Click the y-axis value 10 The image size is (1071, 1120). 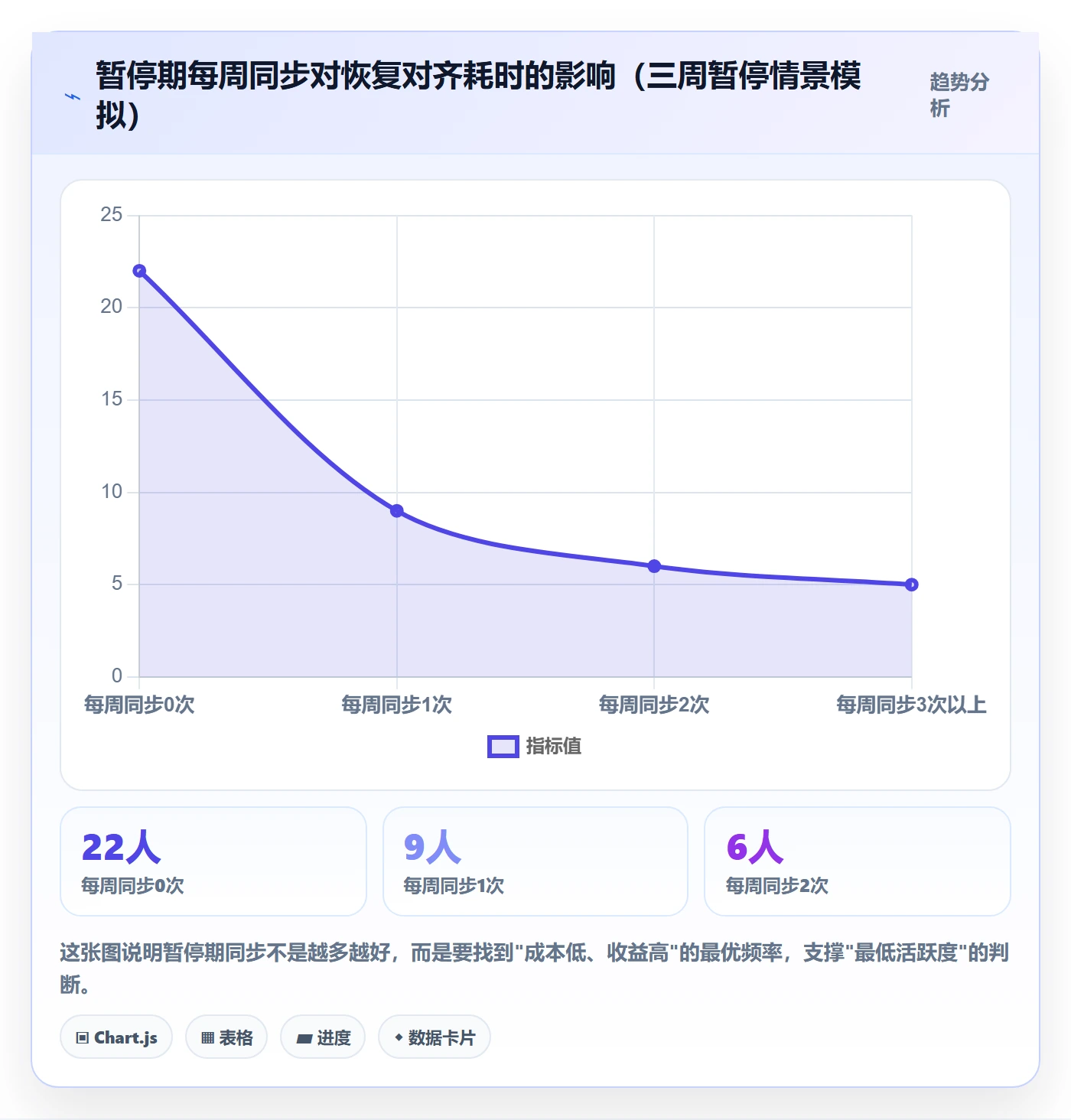(112, 492)
